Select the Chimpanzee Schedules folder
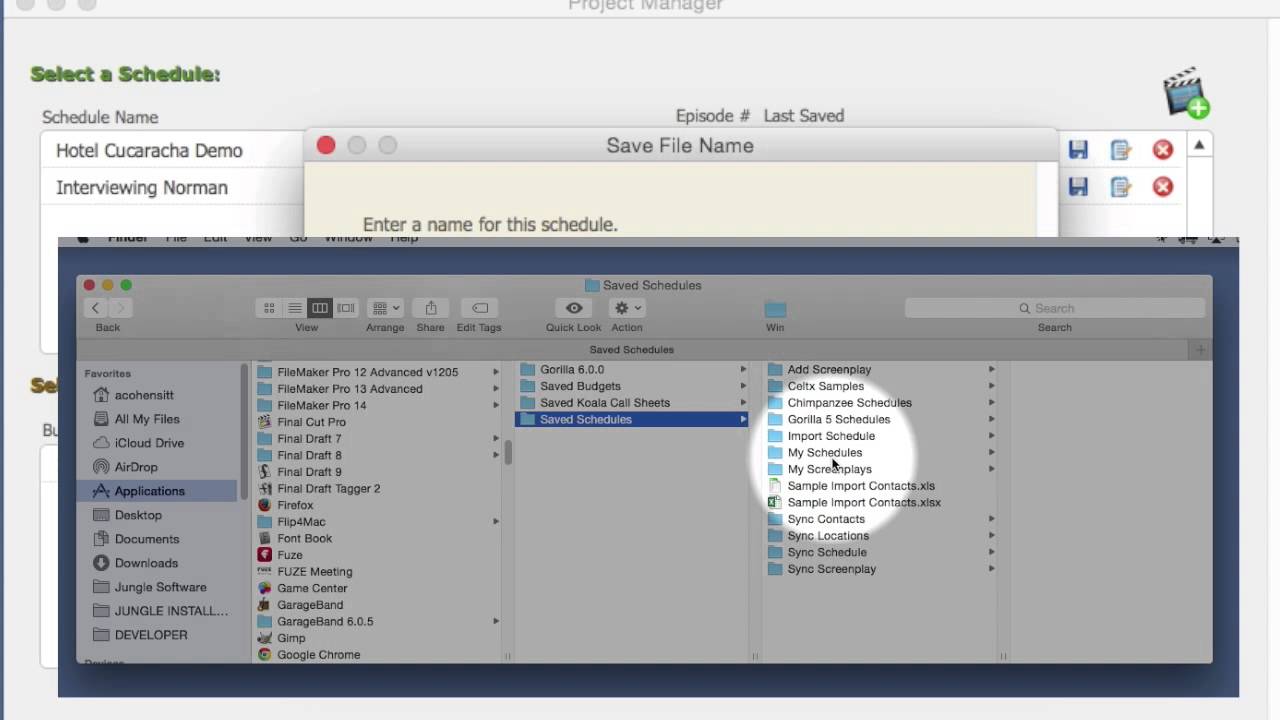This screenshot has height=720, width=1280. point(849,403)
